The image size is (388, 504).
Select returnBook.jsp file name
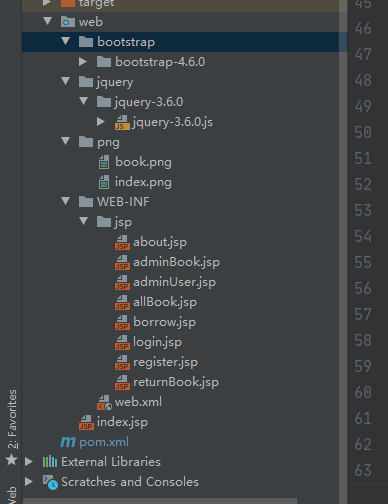[176, 382]
